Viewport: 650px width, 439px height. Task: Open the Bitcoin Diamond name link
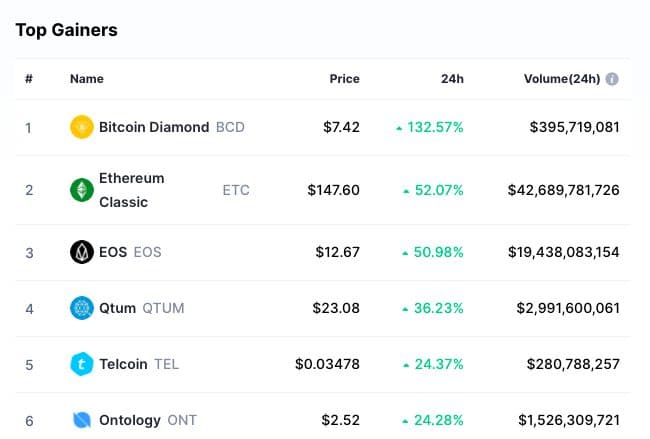point(154,127)
